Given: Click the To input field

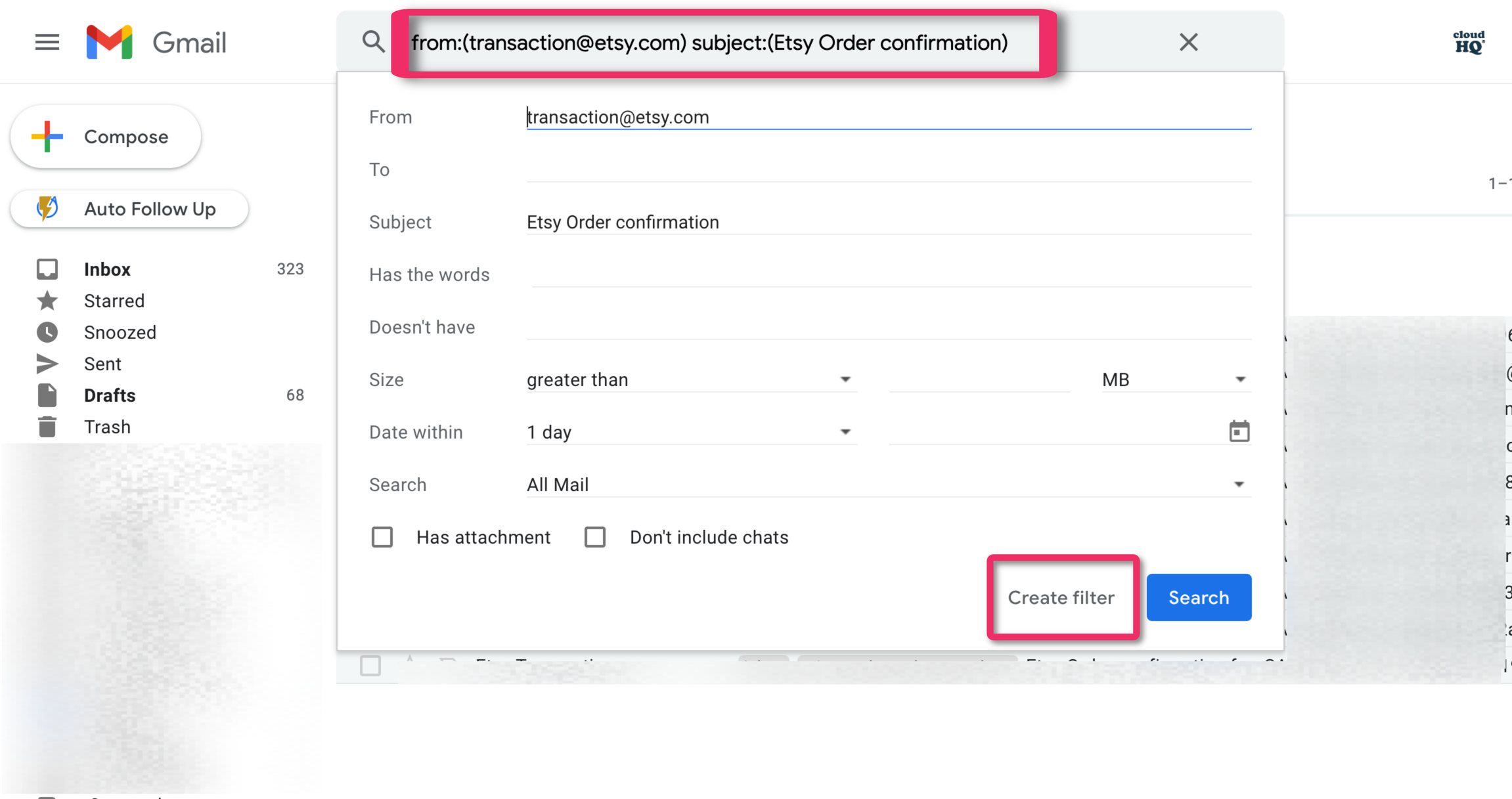Looking at the screenshot, I should point(889,169).
